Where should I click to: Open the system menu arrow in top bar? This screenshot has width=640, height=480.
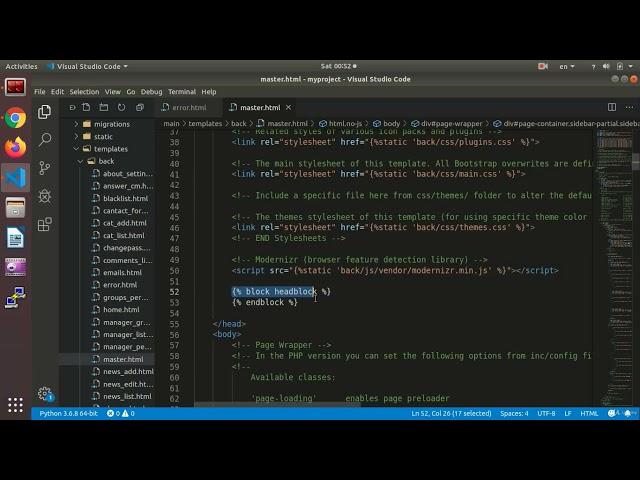coord(631,66)
